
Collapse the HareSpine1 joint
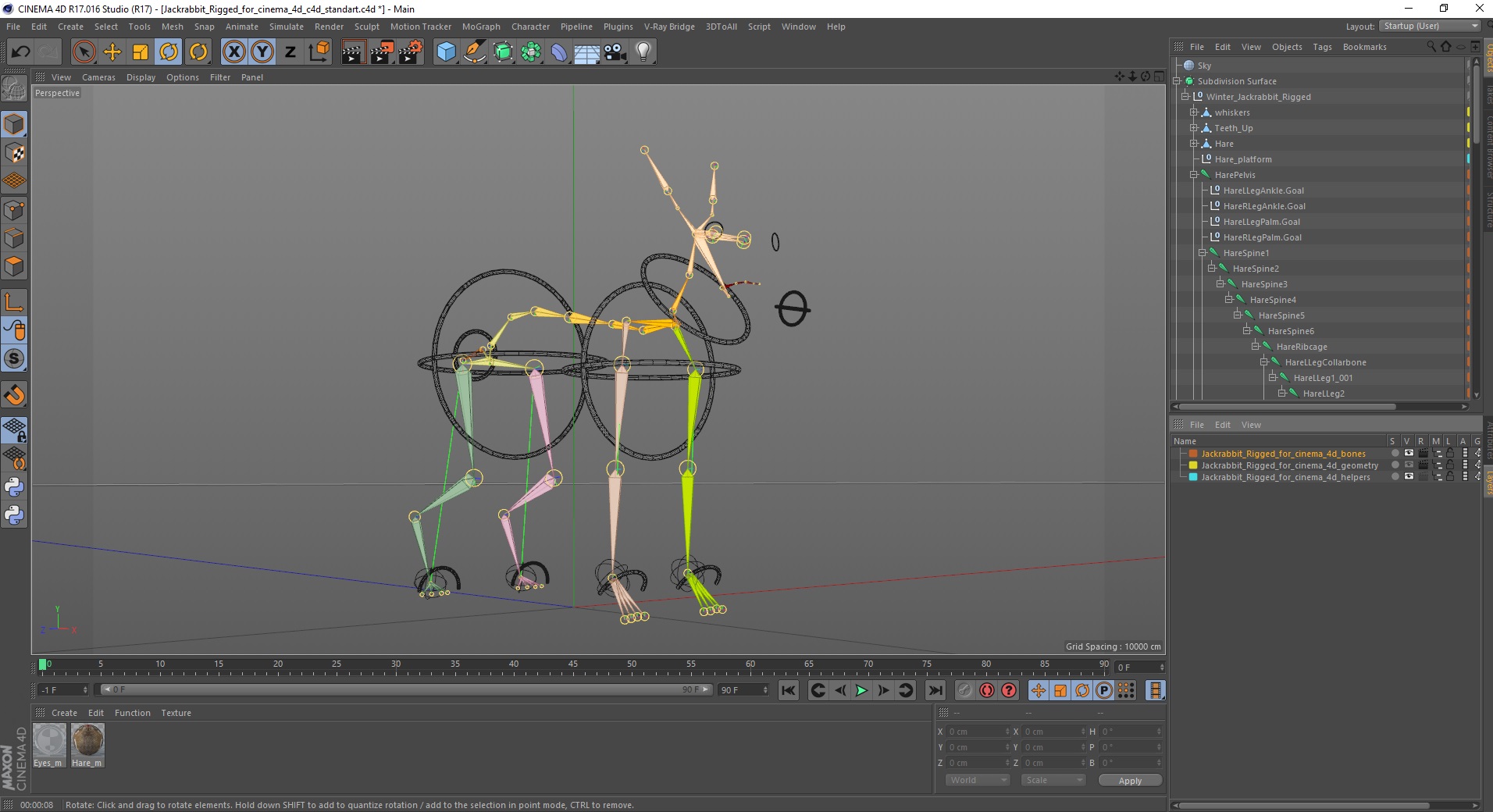tap(1203, 252)
